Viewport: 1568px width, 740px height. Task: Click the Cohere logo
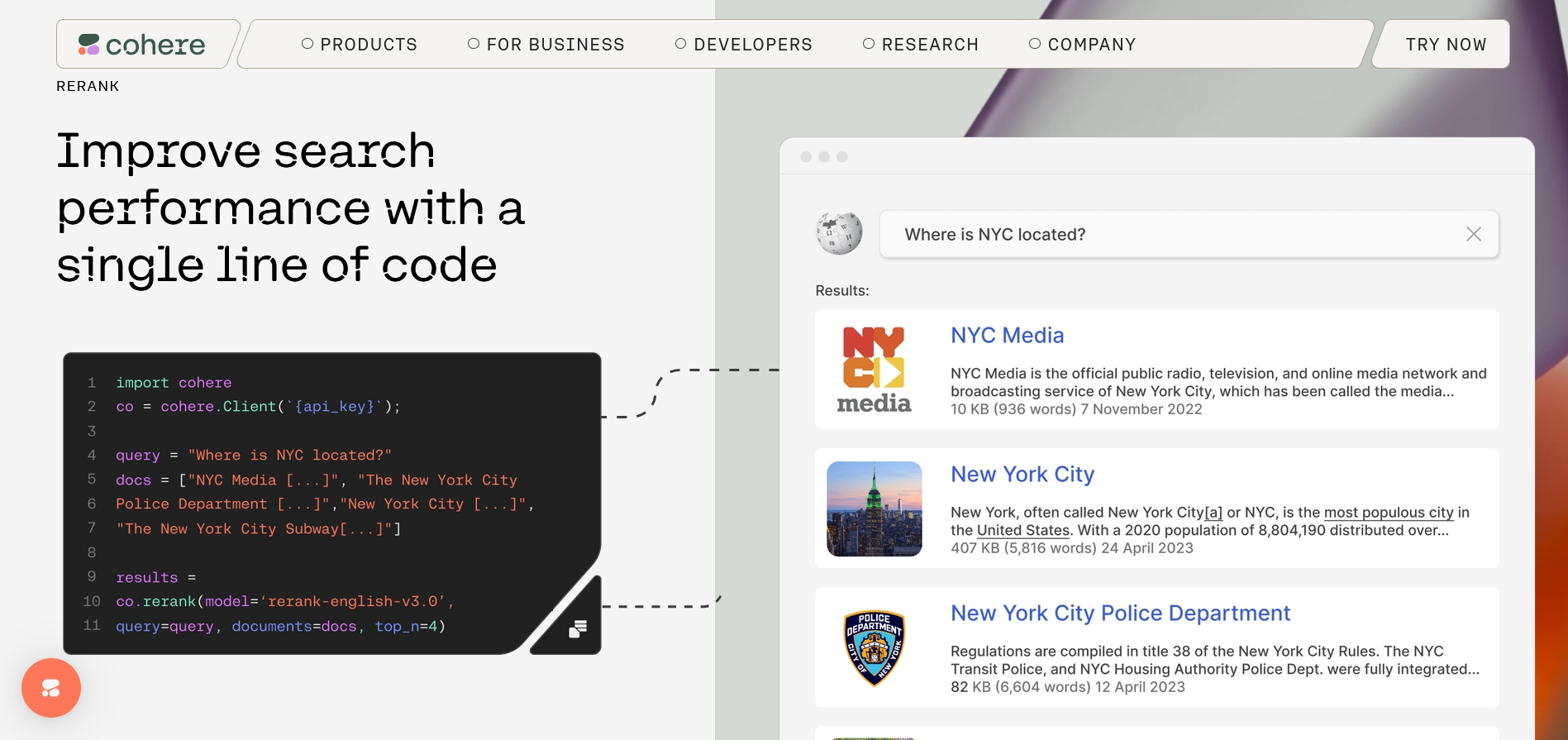coord(141,45)
